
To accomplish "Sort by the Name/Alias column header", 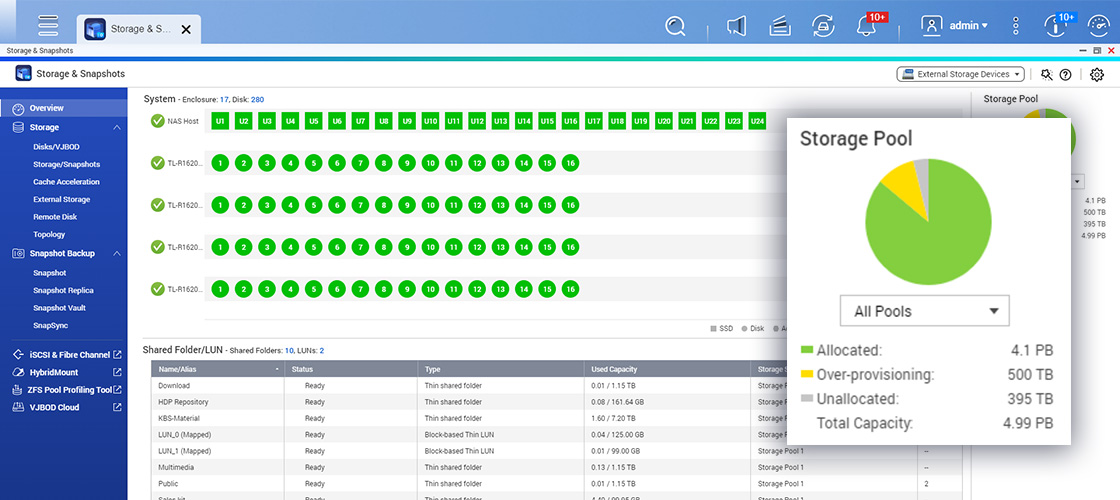I will 215,369.
